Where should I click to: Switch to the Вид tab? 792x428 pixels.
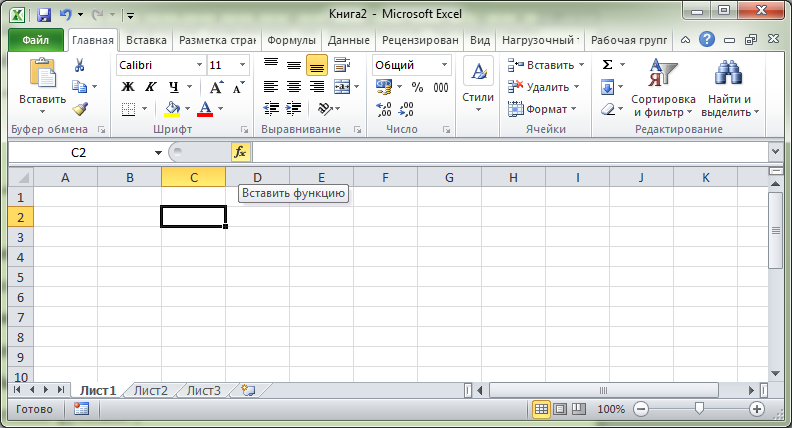[x=480, y=40]
